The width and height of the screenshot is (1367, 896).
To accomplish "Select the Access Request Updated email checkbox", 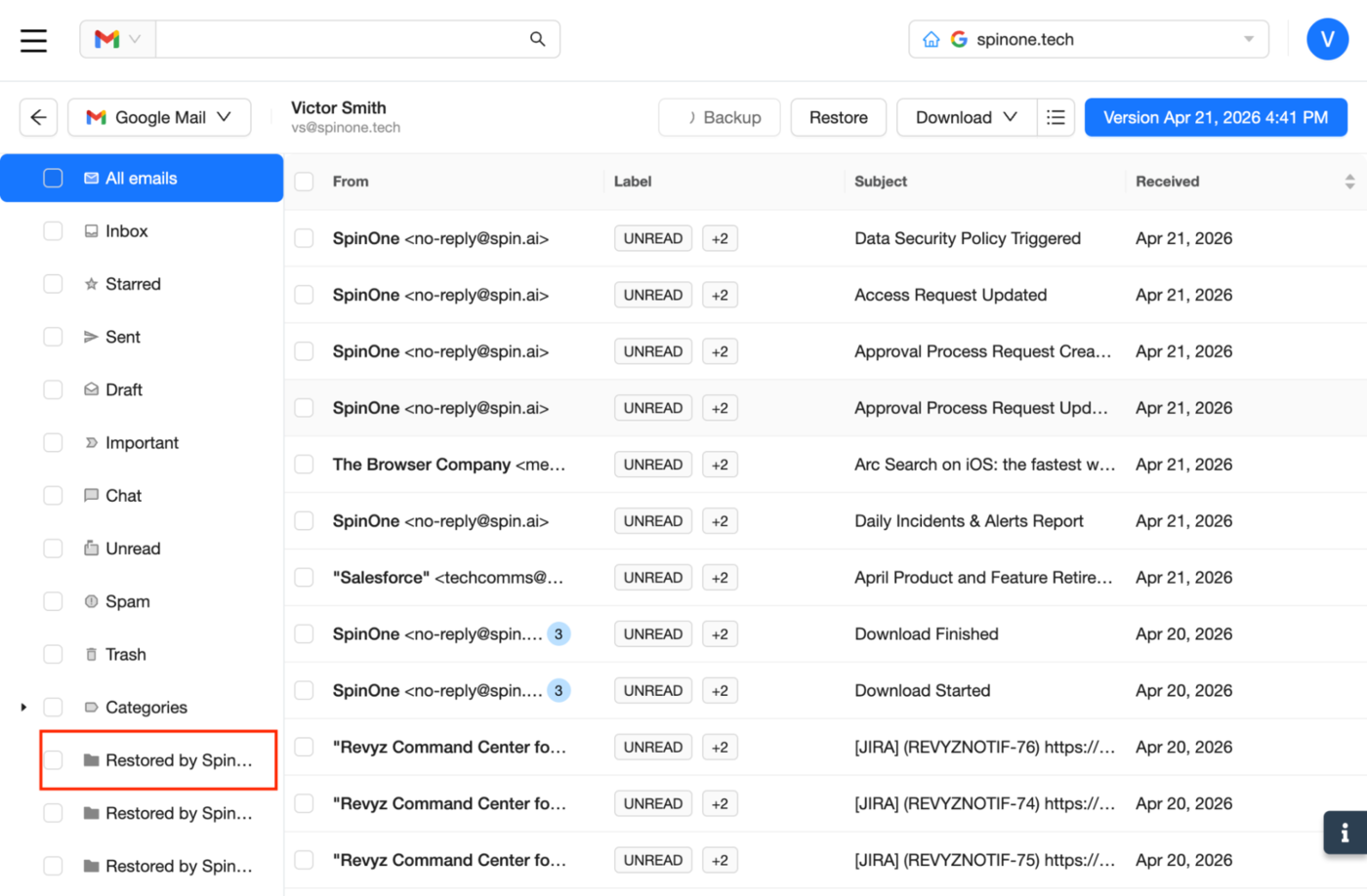I will tap(304, 295).
